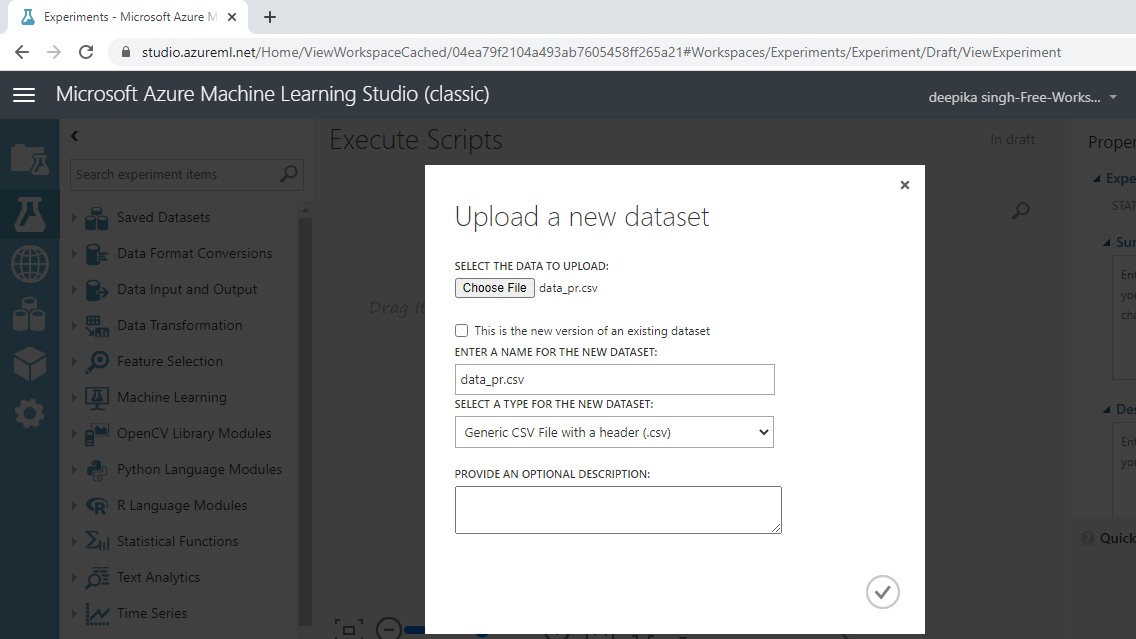Viewport: 1136px width, 639px height.
Task: Click the search magnifier in experiment items
Action: click(x=288, y=174)
